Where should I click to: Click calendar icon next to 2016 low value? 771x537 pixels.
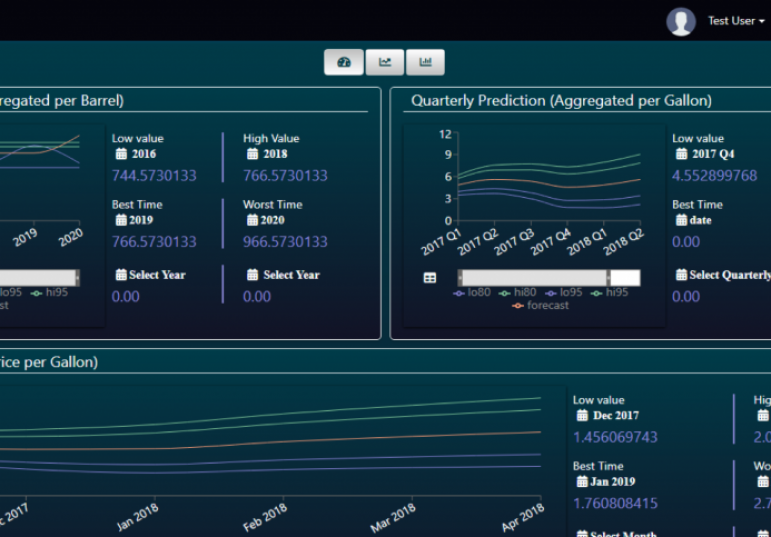[121, 155]
